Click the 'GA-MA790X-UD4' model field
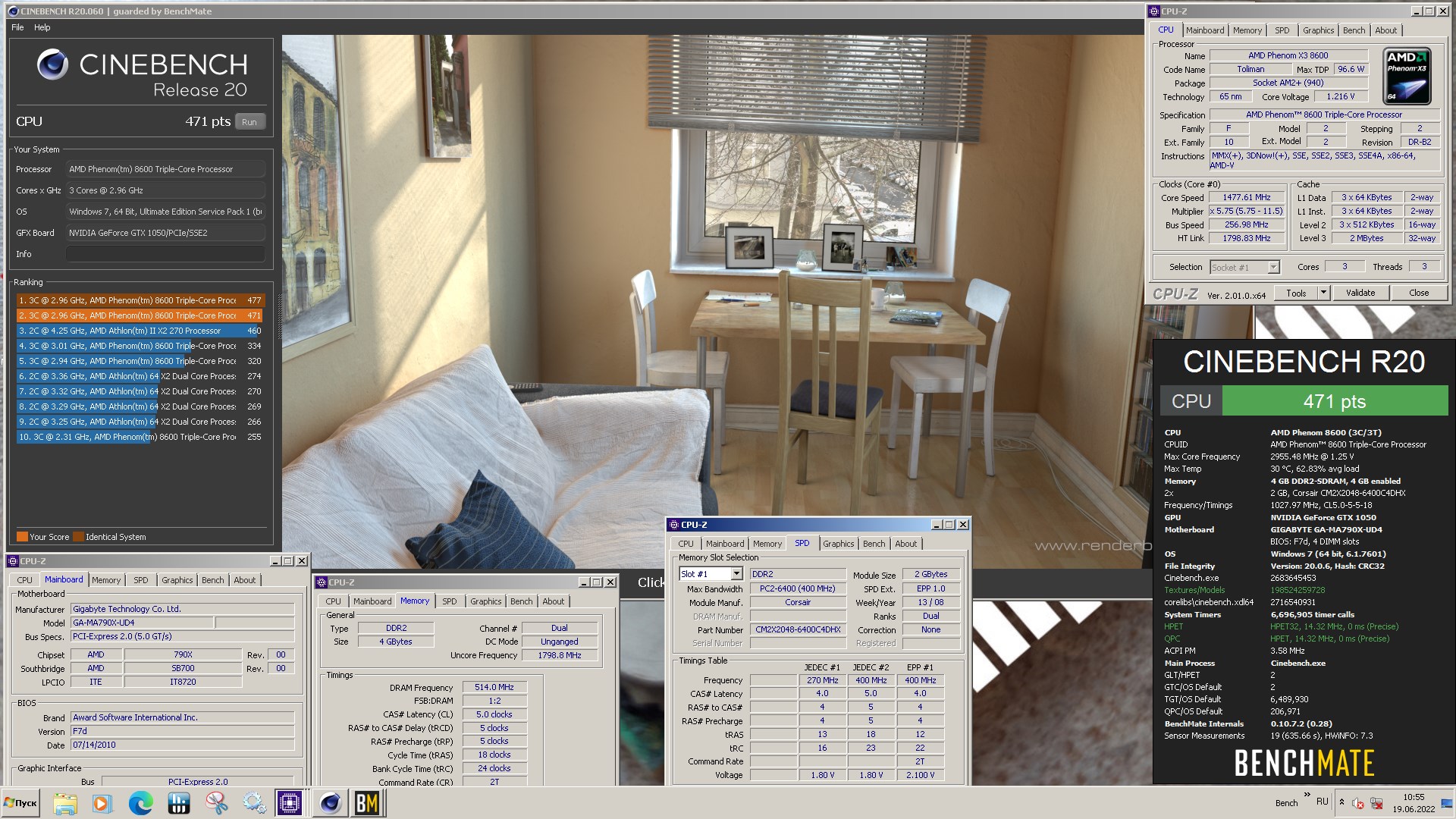Image resolution: width=1456 pixels, height=819 pixels. 142,623
